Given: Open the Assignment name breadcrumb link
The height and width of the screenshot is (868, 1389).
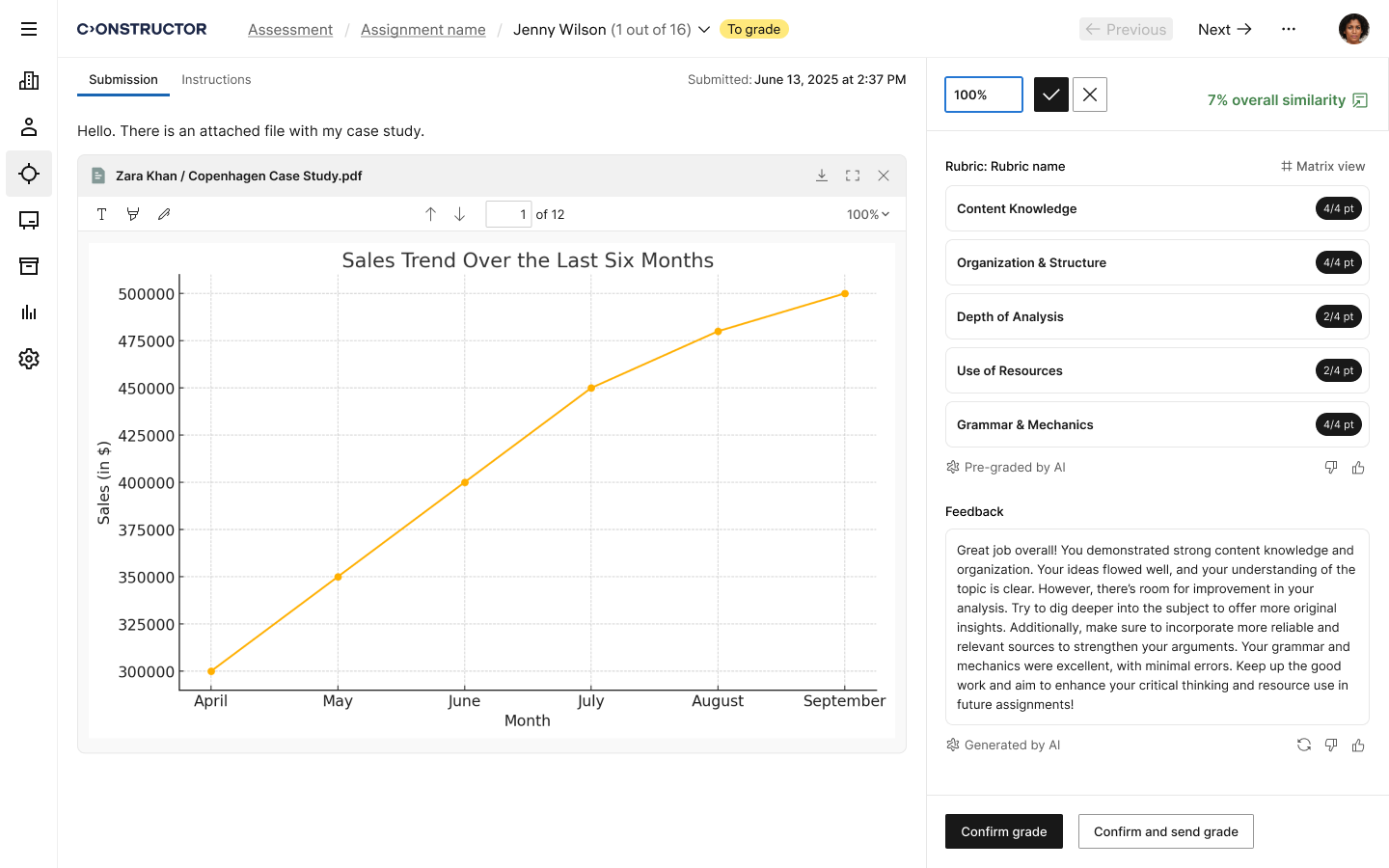Looking at the screenshot, I should click(x=422, y=30).
